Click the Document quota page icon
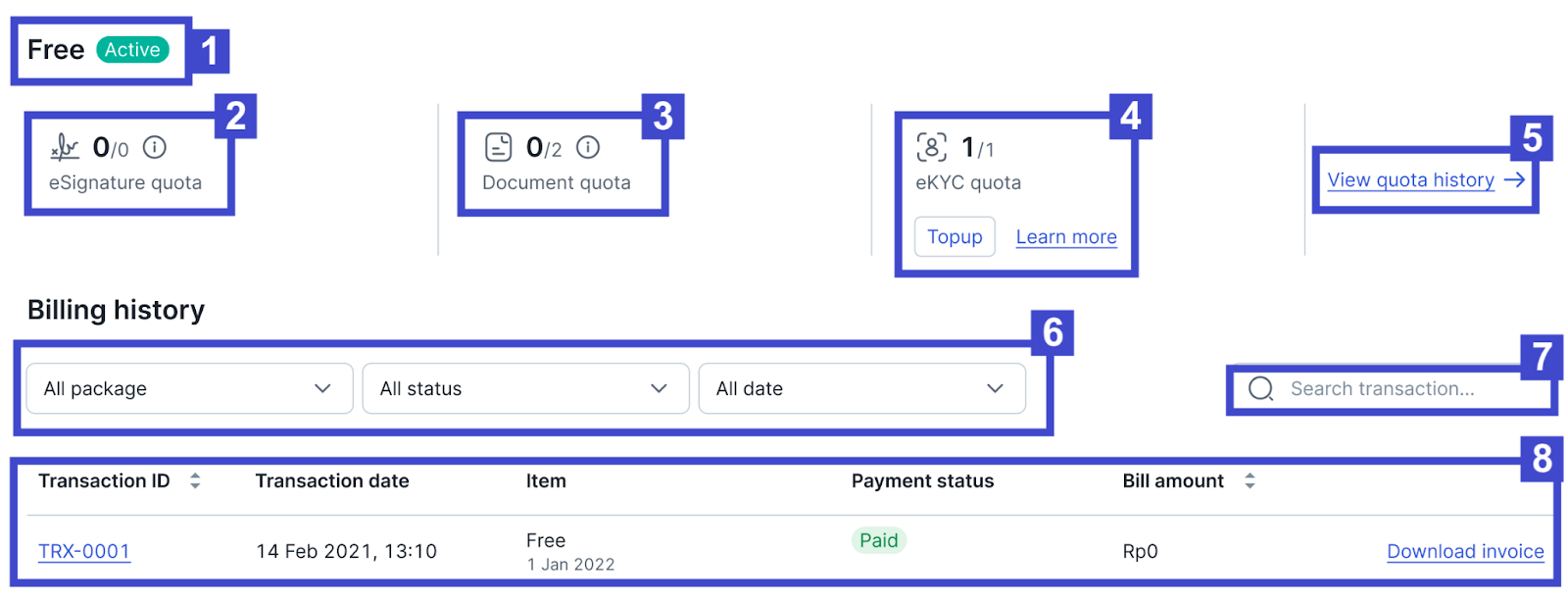Image resolution: width=1568 pixels, height=601 pixels. click(499, 147)
